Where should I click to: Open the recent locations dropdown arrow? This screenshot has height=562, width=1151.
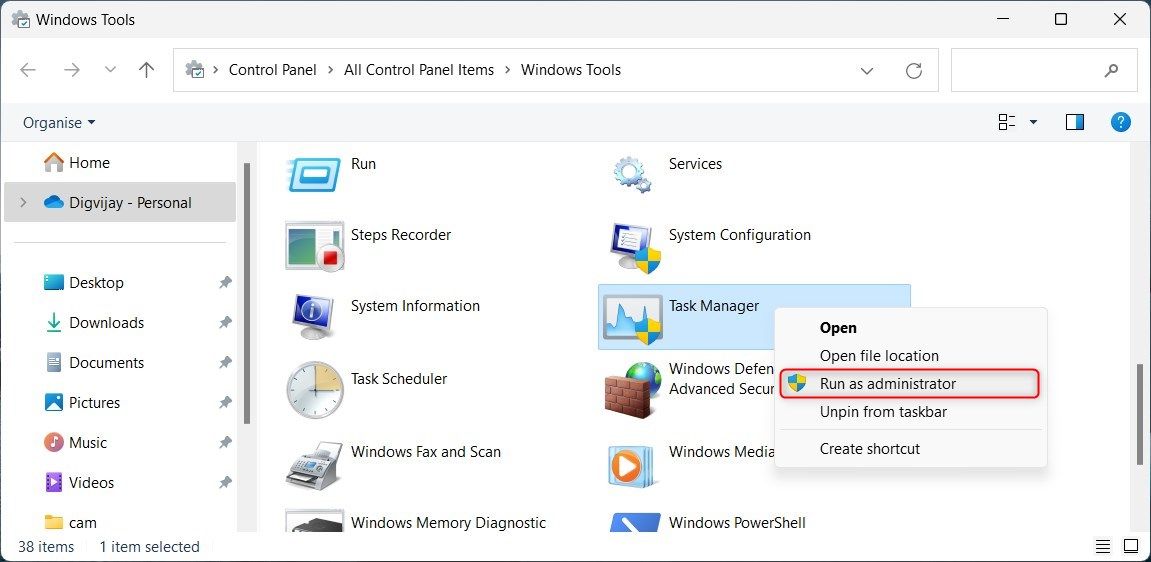coord(110,70)
